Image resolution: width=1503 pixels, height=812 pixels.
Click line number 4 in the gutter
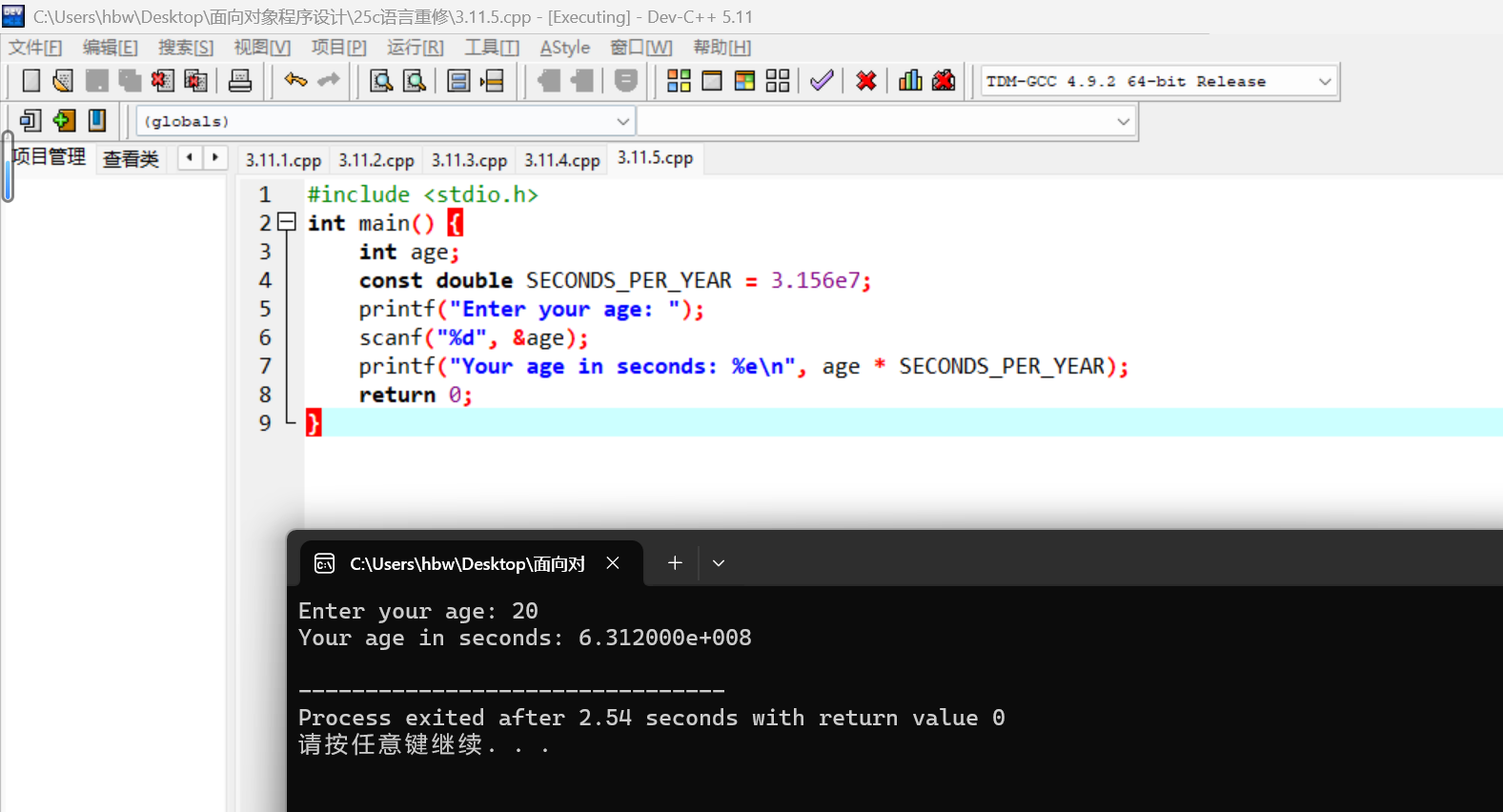(265, 280)
